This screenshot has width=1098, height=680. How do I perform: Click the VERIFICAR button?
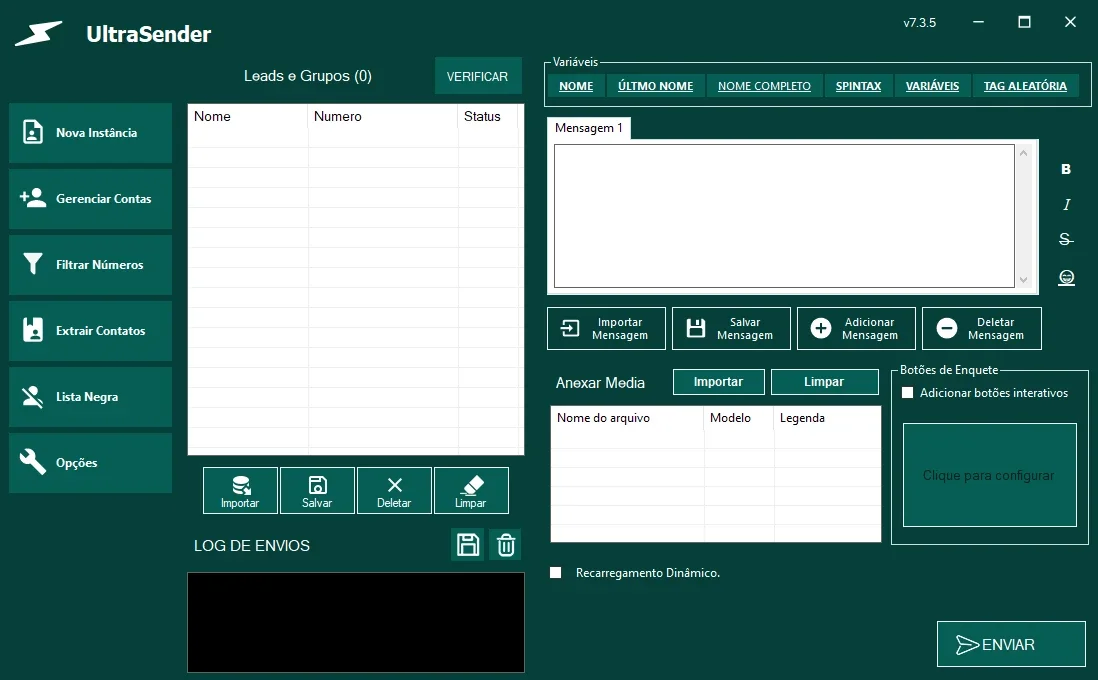[x=478, y=76]
